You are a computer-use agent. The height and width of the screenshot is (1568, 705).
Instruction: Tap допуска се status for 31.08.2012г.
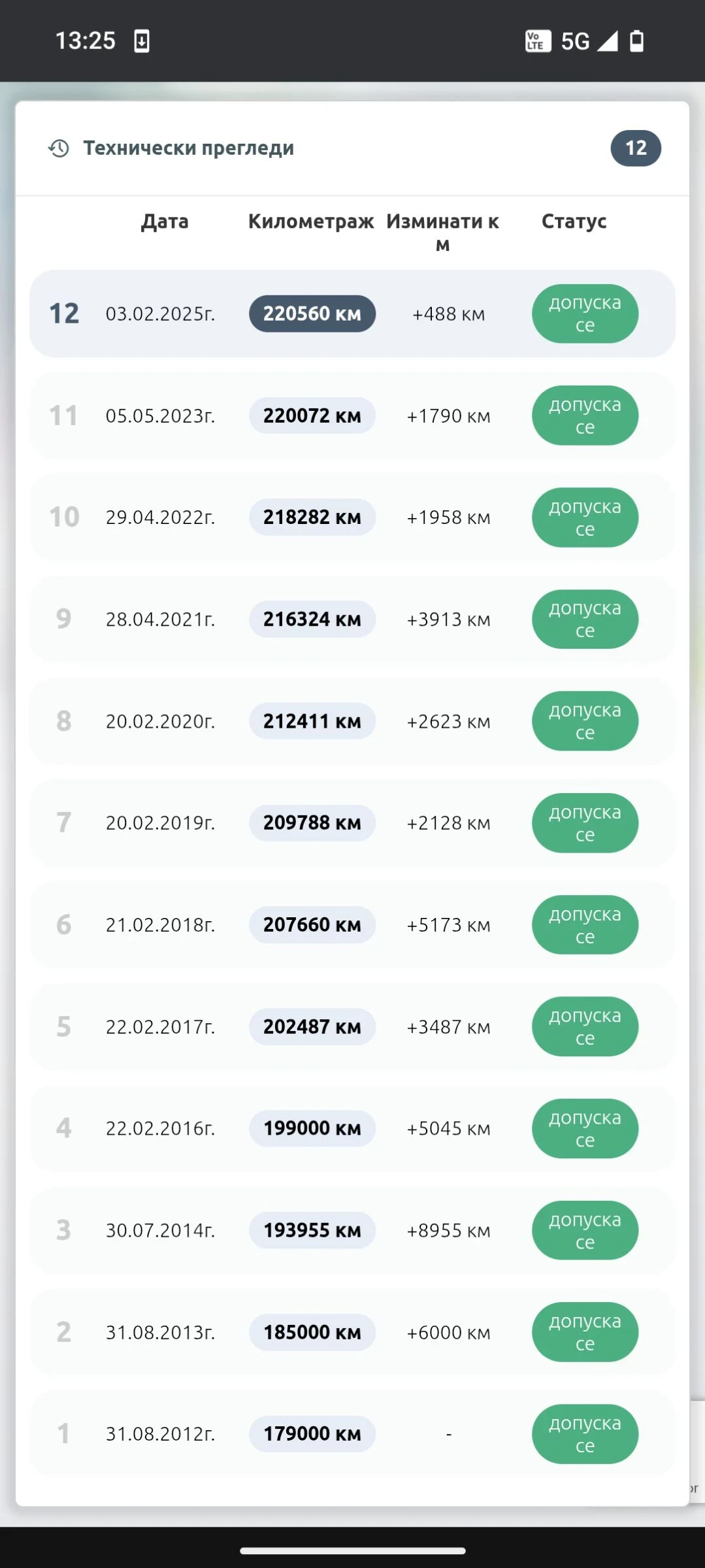pos(585,1434)
